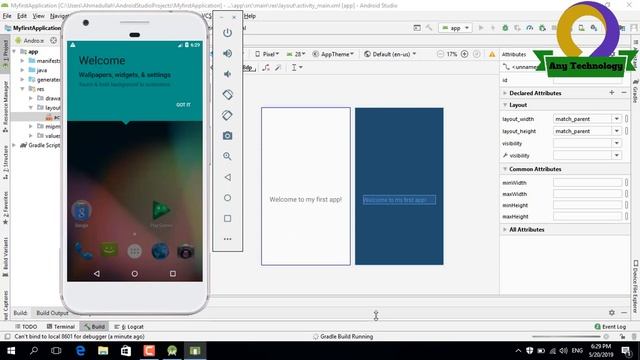Tap the phone screen Home navigation button
The height and width of the screenshot is (360, 640).
coord(135,273)
